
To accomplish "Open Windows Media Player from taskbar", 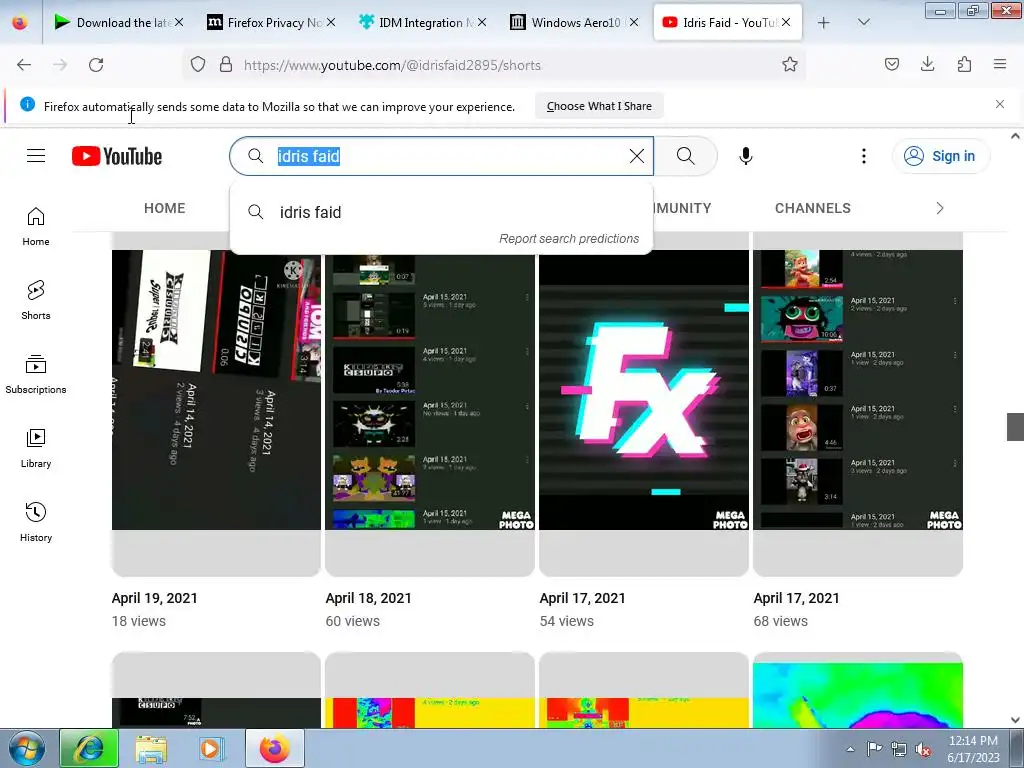I will [x=211, y=748].
